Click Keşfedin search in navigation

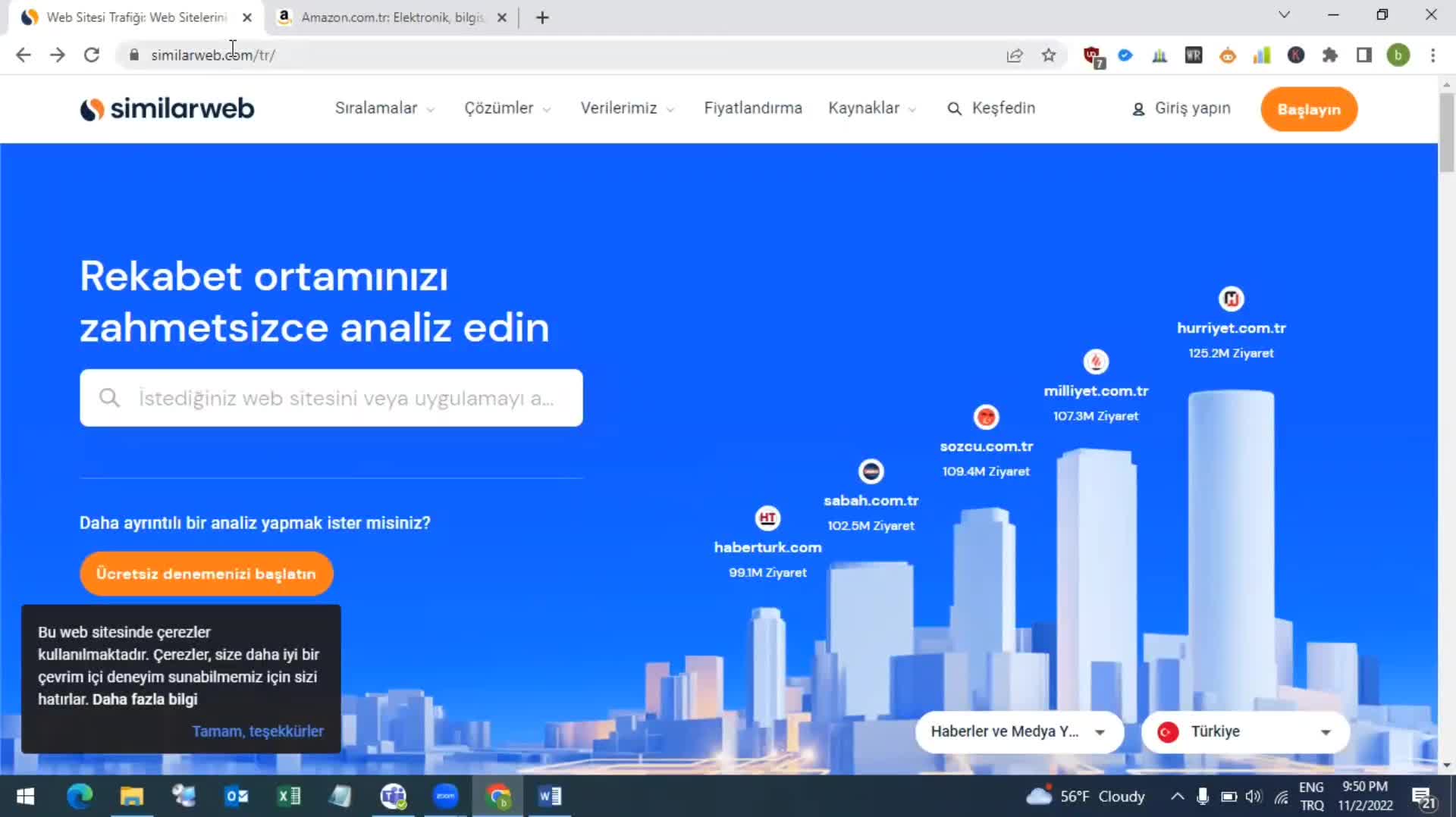(x=991, y=108)
